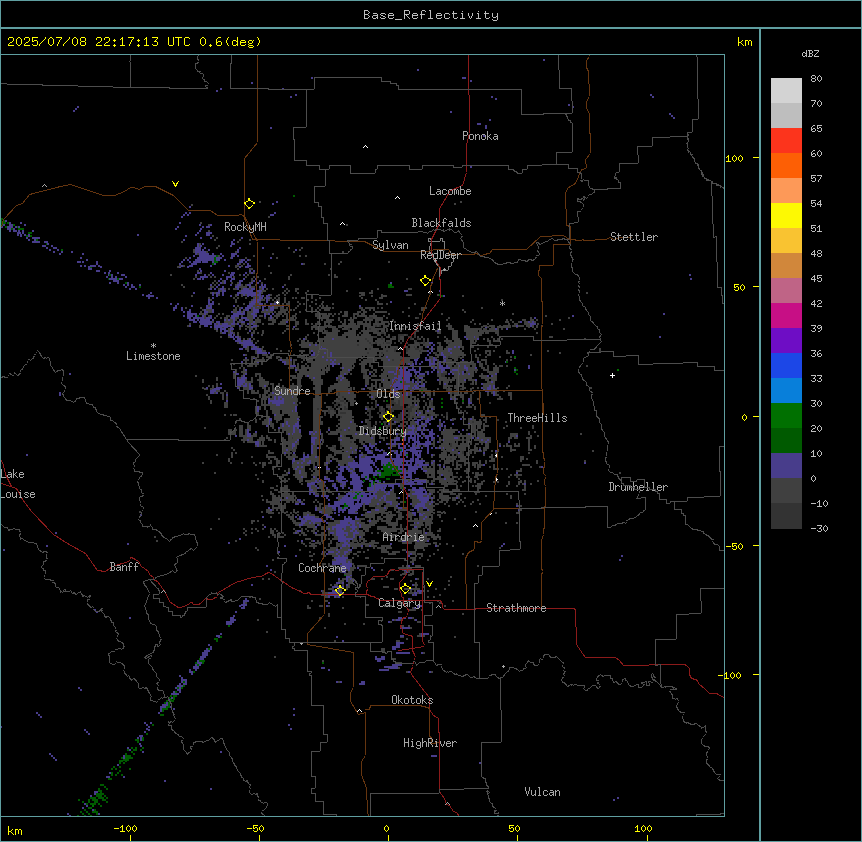Select the orange 57-60 dBZ legend swatch
Image resolution: width=862 pixels, height=842 pixels.
[x=786, y=165]
